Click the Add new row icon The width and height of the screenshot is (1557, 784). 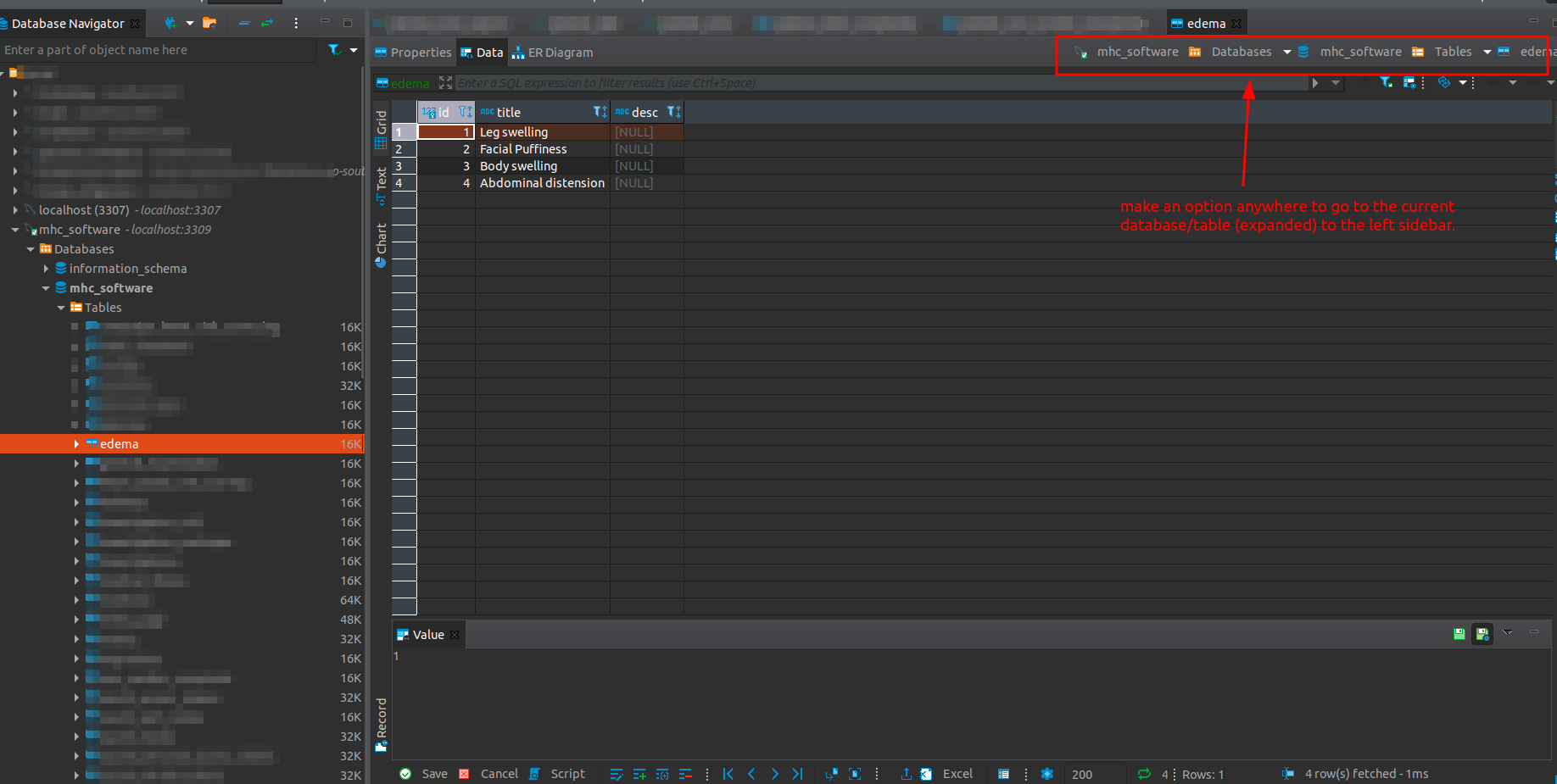(x=639, y=774)
